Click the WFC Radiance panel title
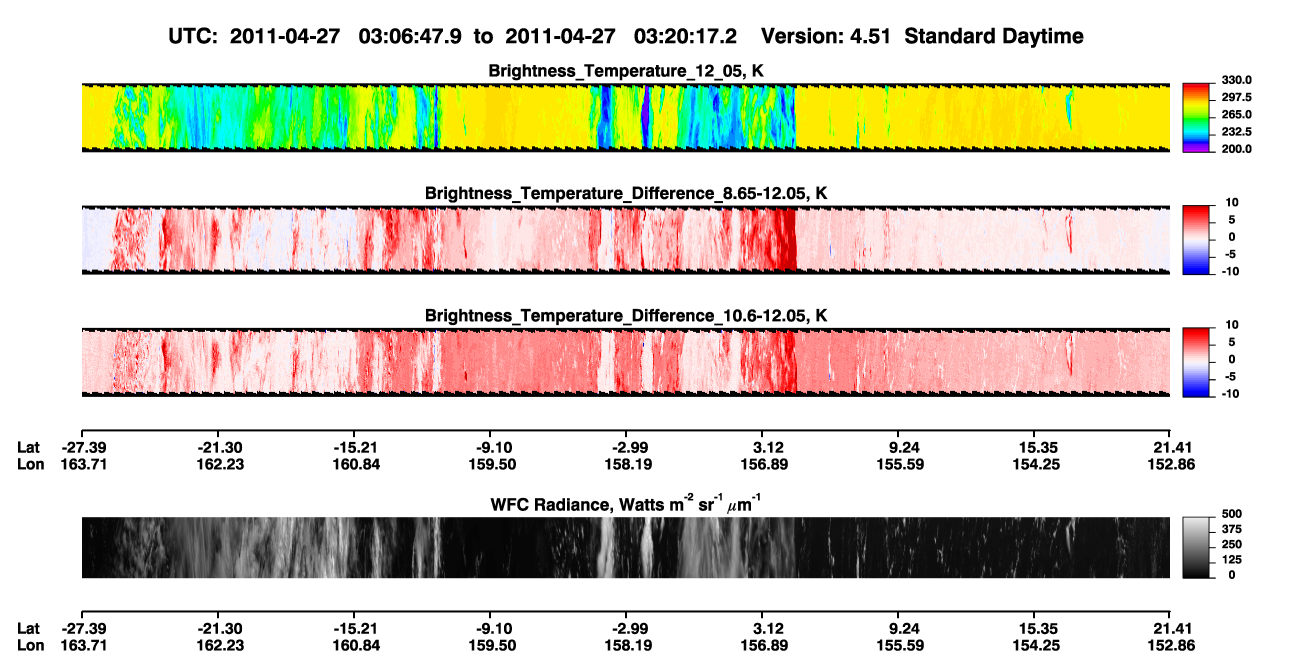Image resolution: width=1300 pixels, height=667 pixels. pyautogui.click(x=626, y=503)
